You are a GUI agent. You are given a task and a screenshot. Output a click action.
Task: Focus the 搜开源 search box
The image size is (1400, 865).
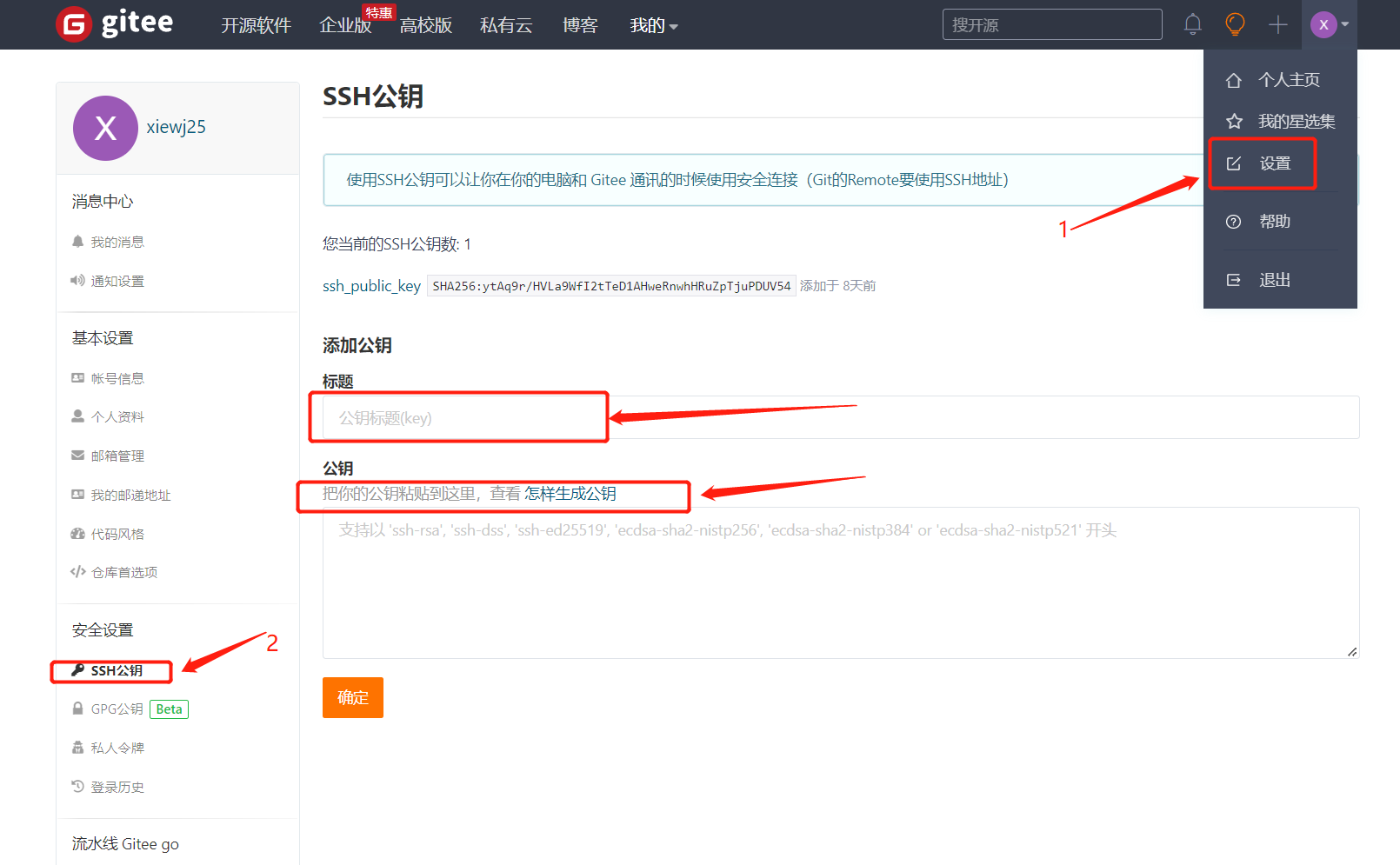[1052, 24]
